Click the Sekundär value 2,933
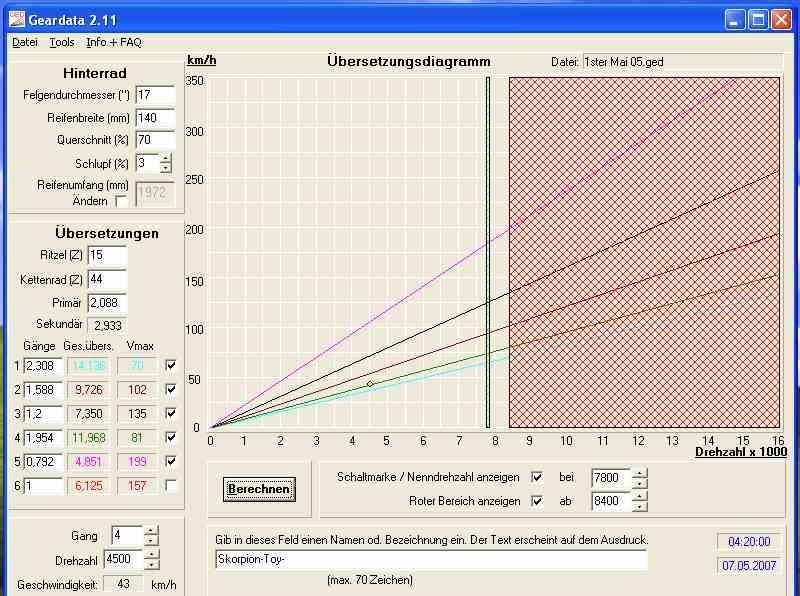This screenshot has height=596, width=800. pyautogui.click(x=107, y=325)
